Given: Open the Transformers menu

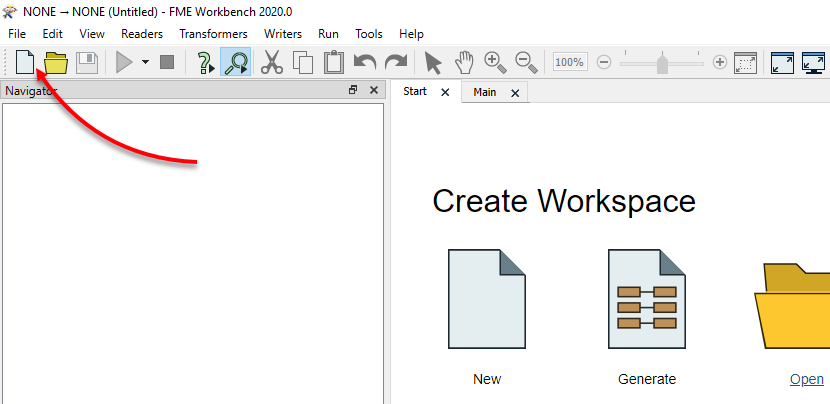Looking at the screenshot, I should 213,34.
